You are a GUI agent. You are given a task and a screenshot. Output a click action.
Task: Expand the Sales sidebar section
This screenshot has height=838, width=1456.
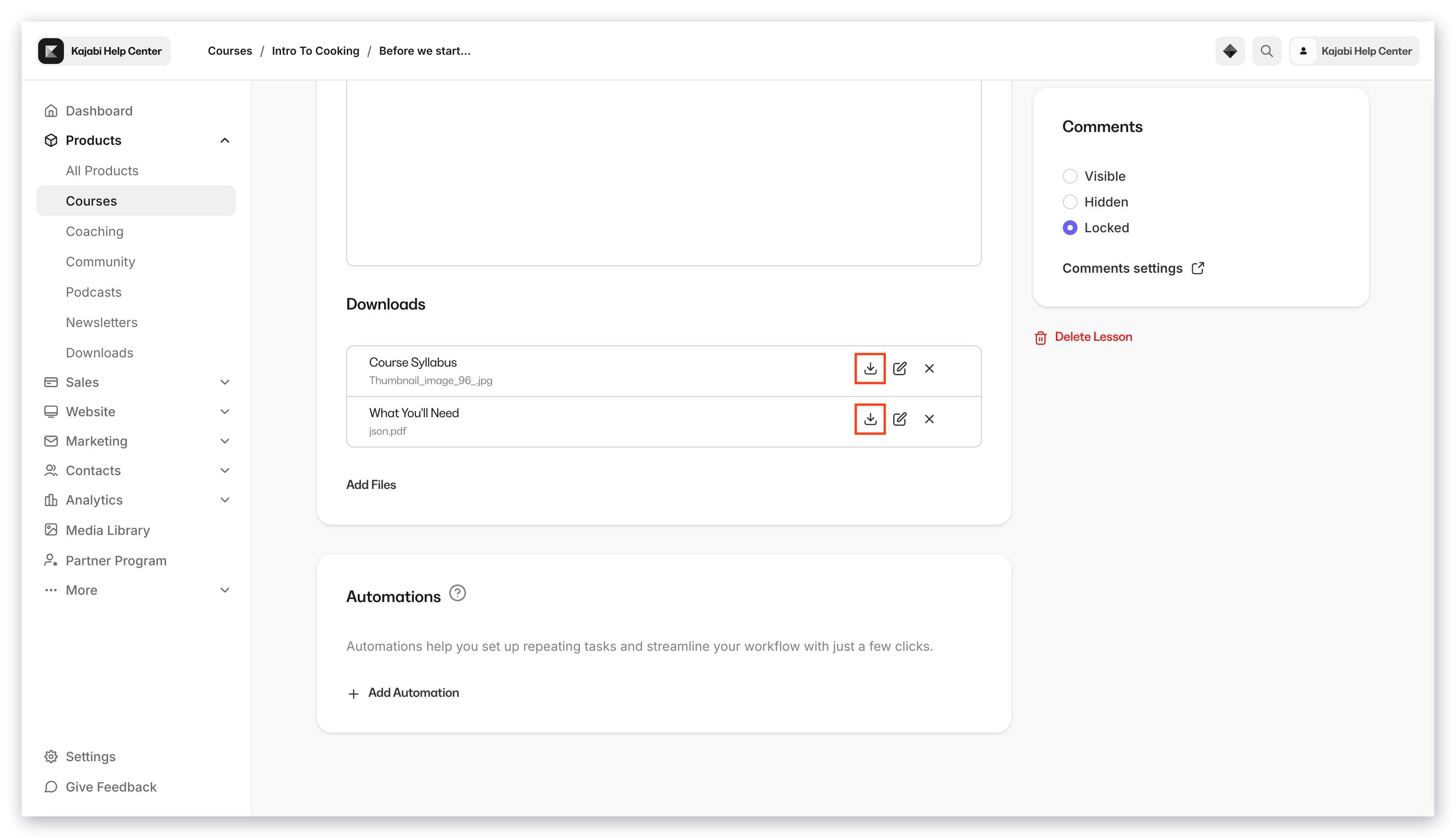(224, 382)
